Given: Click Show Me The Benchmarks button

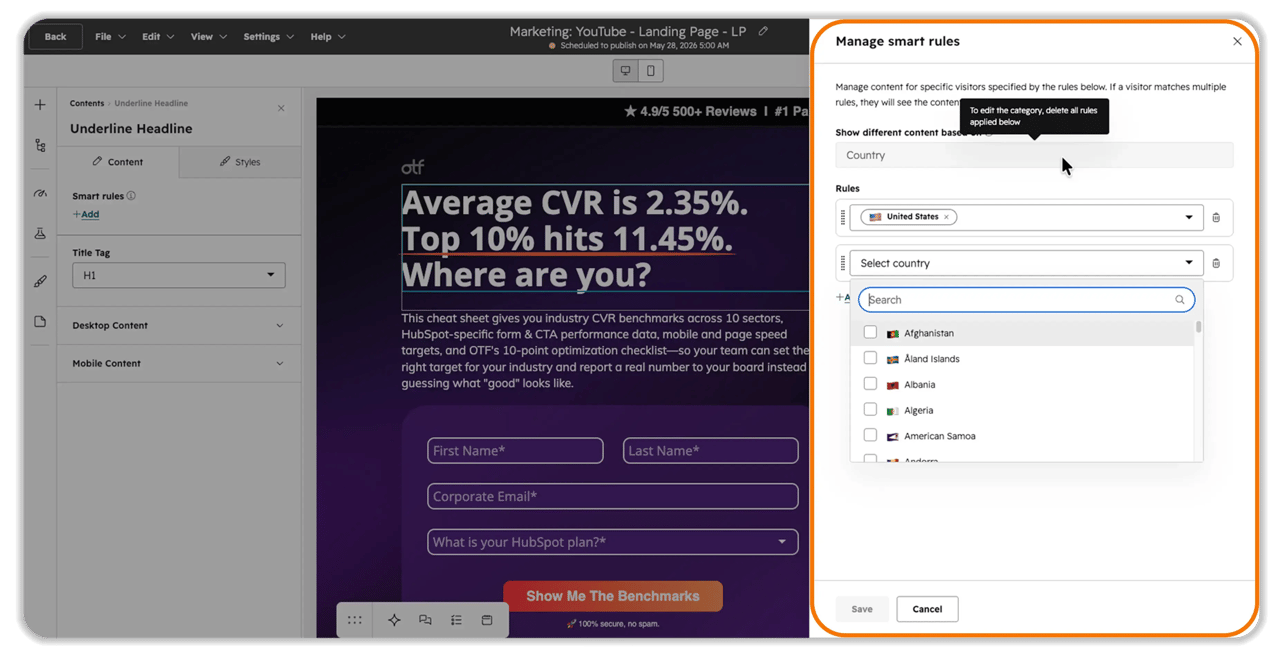Looking at the screenshot, I should tap(612, 596).
